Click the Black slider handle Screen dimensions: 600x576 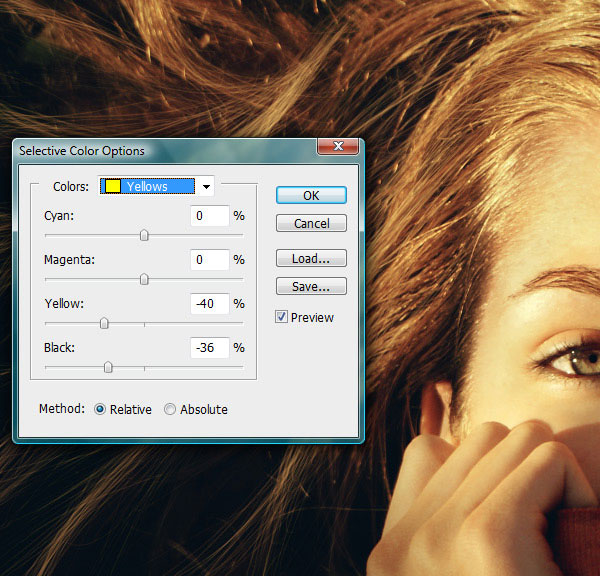108,367
